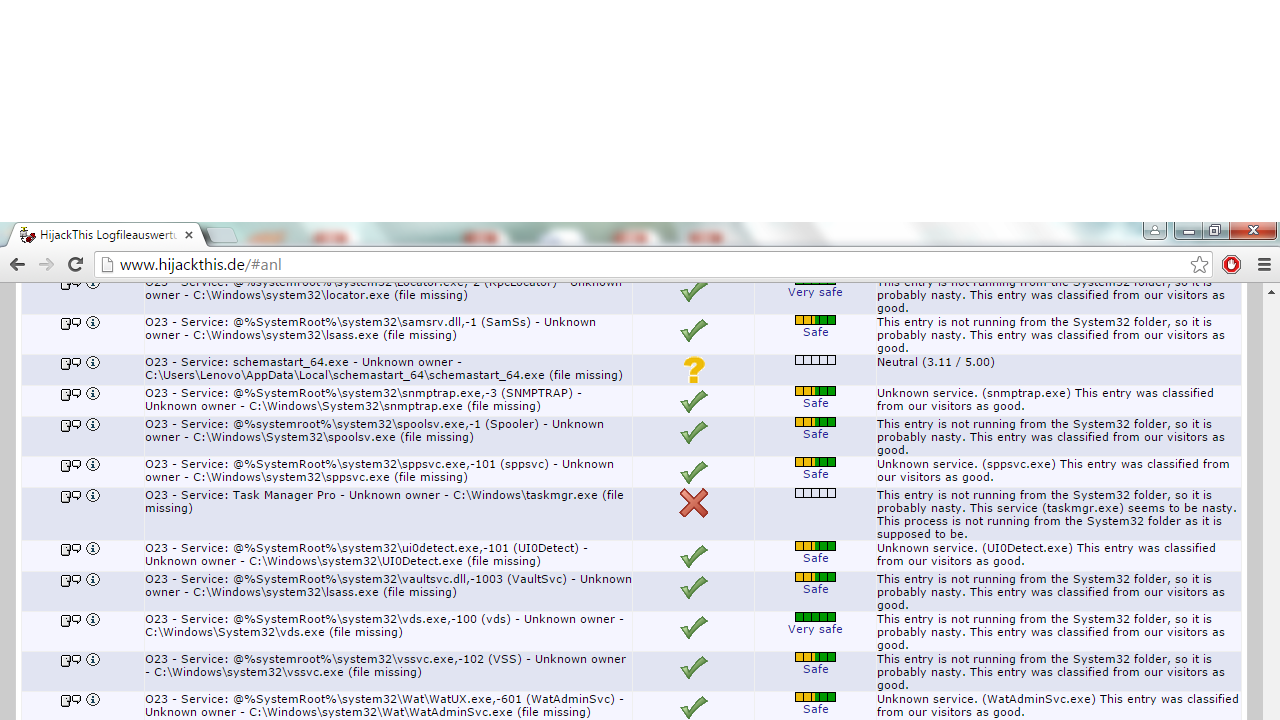Click the Safe link in the VSS row

815,669
